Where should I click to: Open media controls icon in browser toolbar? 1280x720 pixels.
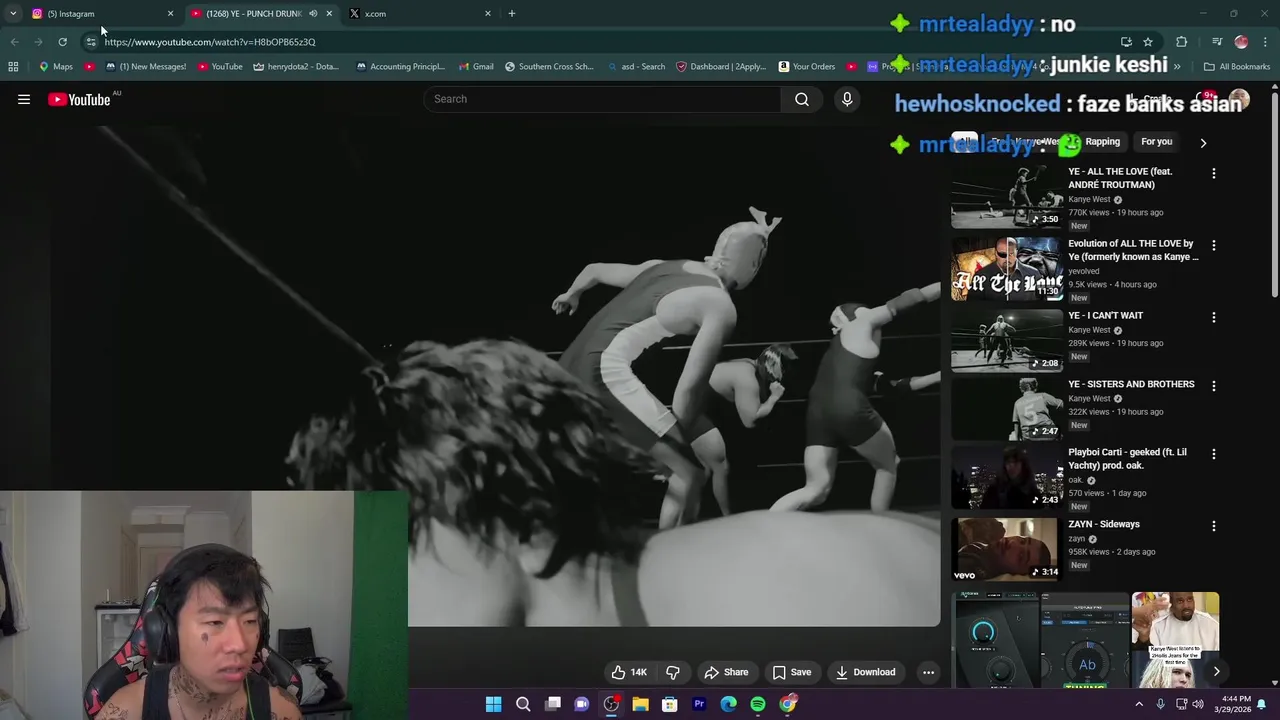(x=1217, y=42)
